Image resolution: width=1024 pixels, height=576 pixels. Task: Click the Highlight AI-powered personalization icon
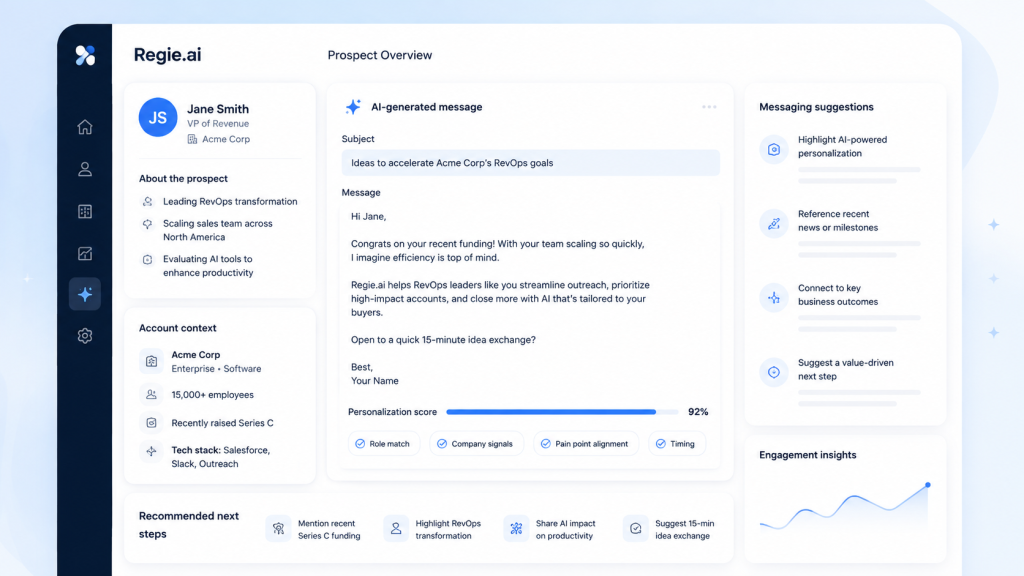pyautogui.click(x=774, y=150)
